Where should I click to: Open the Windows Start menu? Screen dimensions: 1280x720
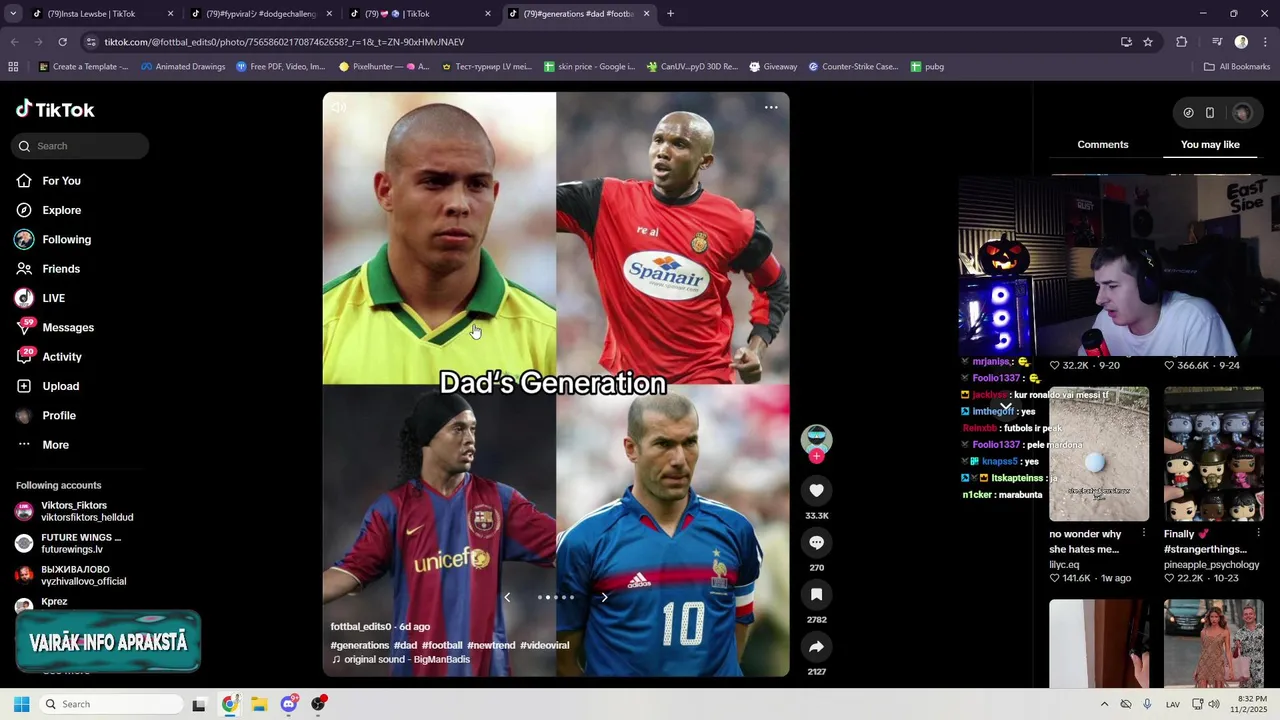(x=21, y=704)
